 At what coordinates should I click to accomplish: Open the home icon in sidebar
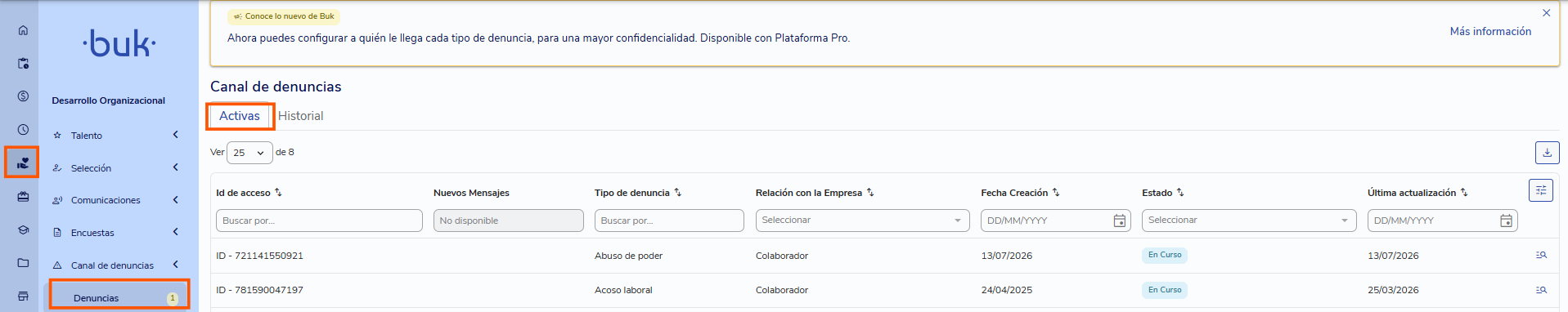pos(23,30)
